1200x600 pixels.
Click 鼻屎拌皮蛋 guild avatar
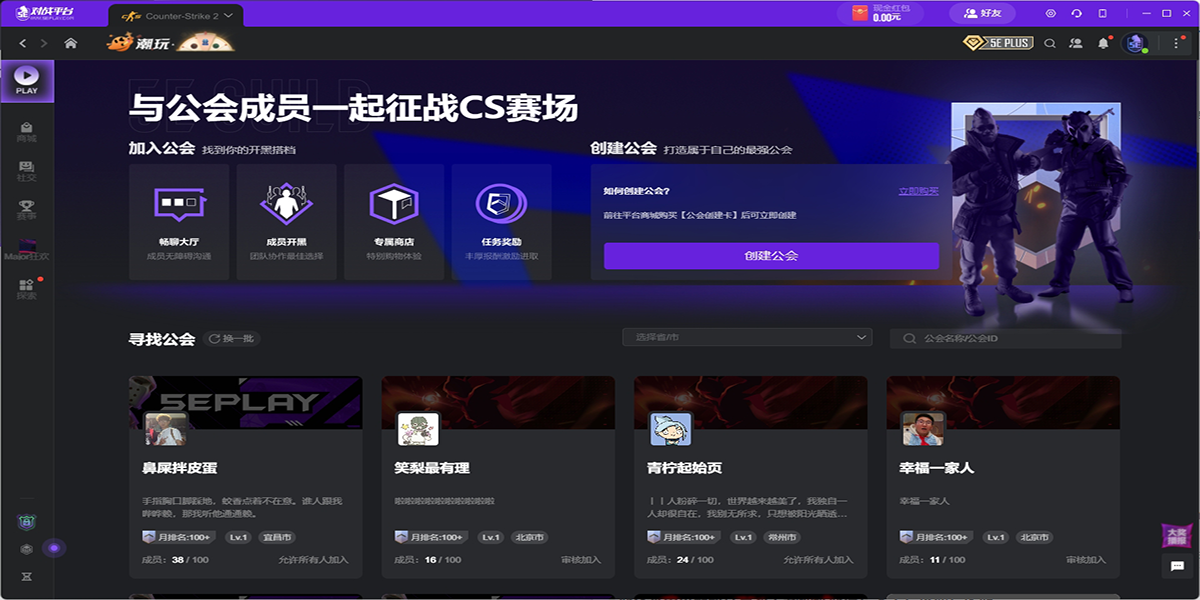coord(165,428)
